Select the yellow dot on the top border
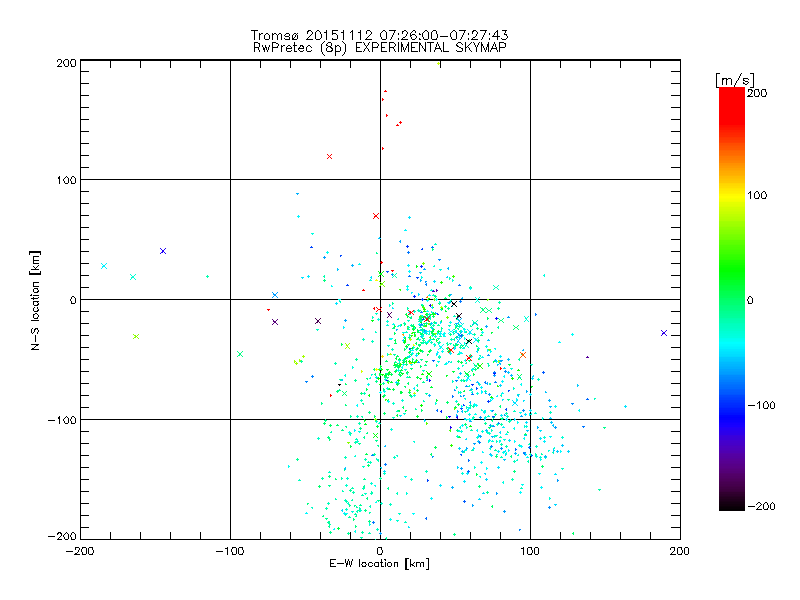Screen dimensions: 800x600 pos(439,64)
